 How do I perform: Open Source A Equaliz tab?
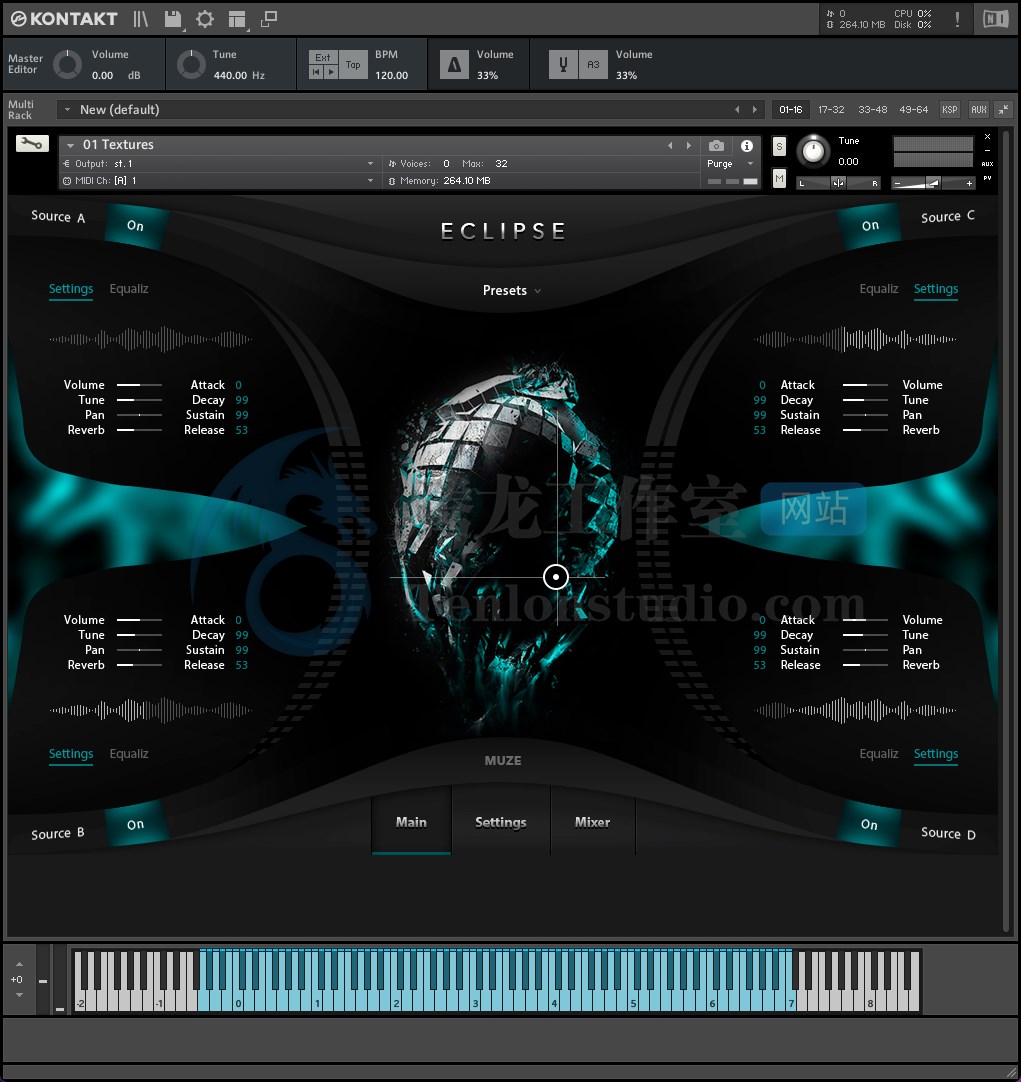(129, 288)
